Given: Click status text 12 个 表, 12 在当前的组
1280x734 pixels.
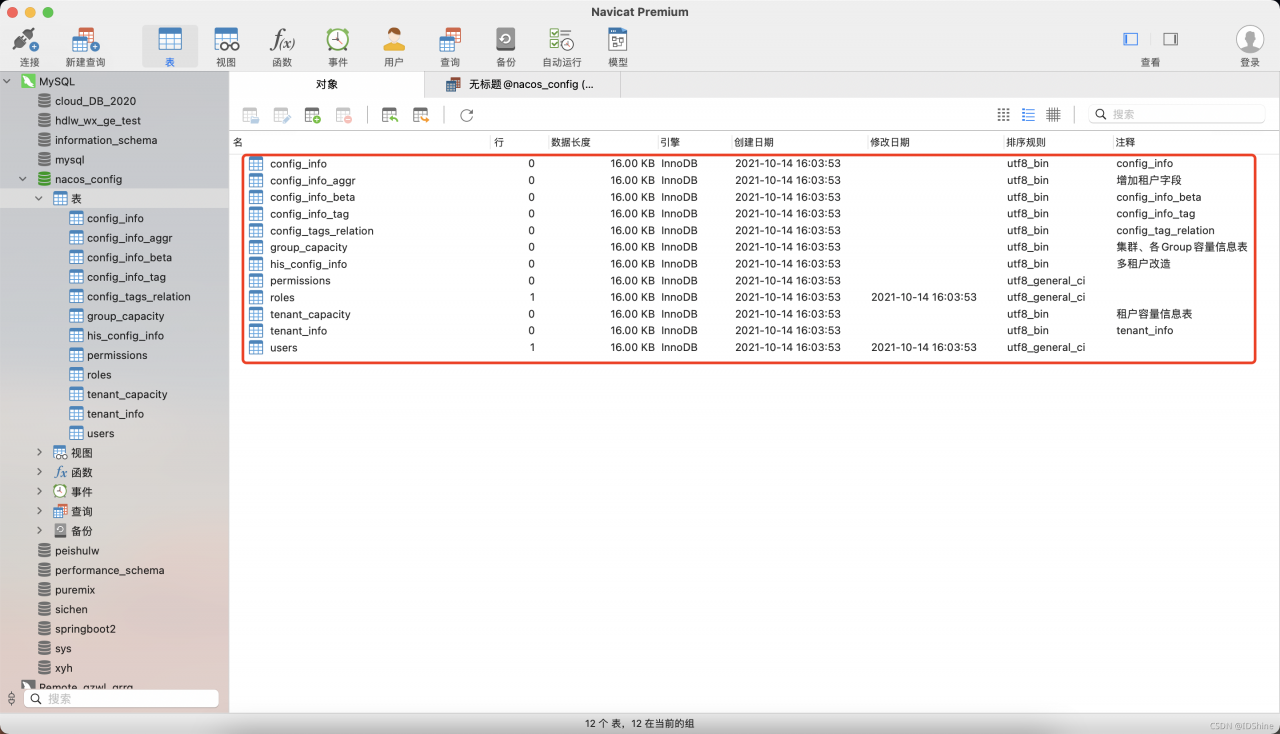Looking at the screenshot, I should [640, 723].
